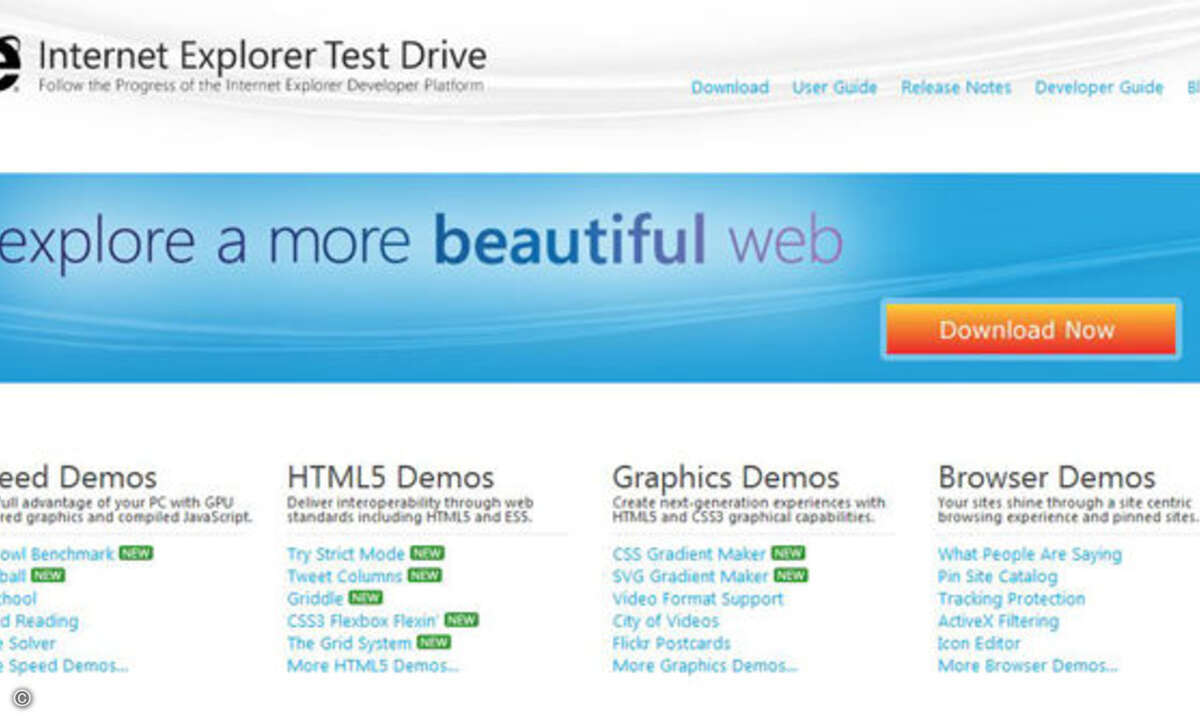Visit the Developer Guide link
Screen dimensions: 1200x720
tap(1099, 88)
